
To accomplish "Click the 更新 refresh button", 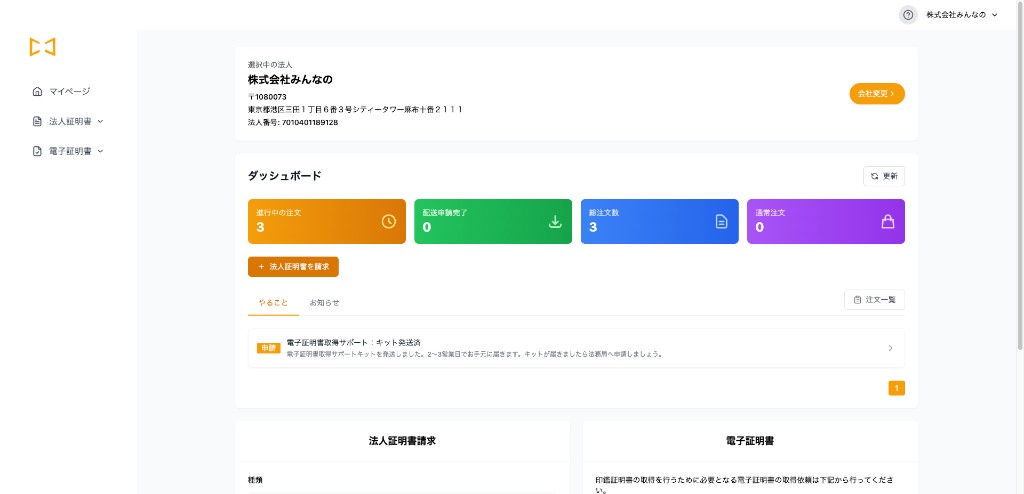I will 884,176.
